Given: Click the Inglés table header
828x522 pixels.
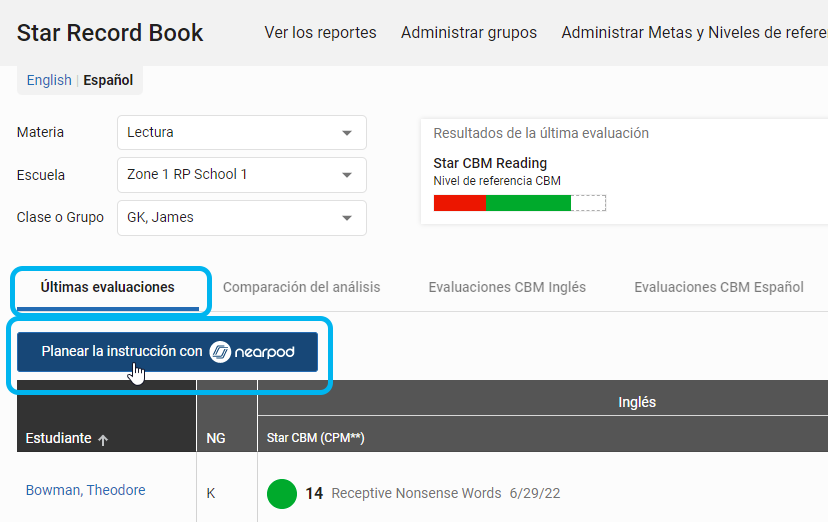Looking at the screenshot, I should point(637,402).
